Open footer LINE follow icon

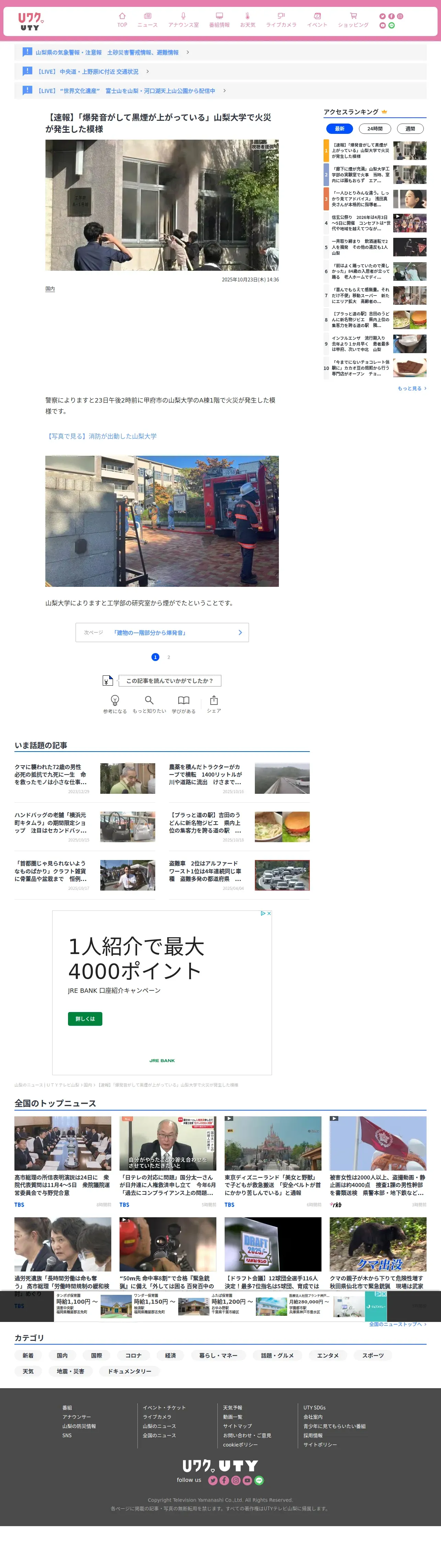click(259, 1480)
